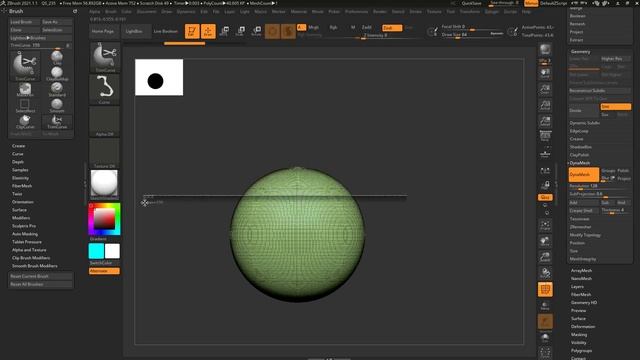Toggle Edit mode button
The height and width of the screenshot is (360, 640).
click(x=192, y=31)
